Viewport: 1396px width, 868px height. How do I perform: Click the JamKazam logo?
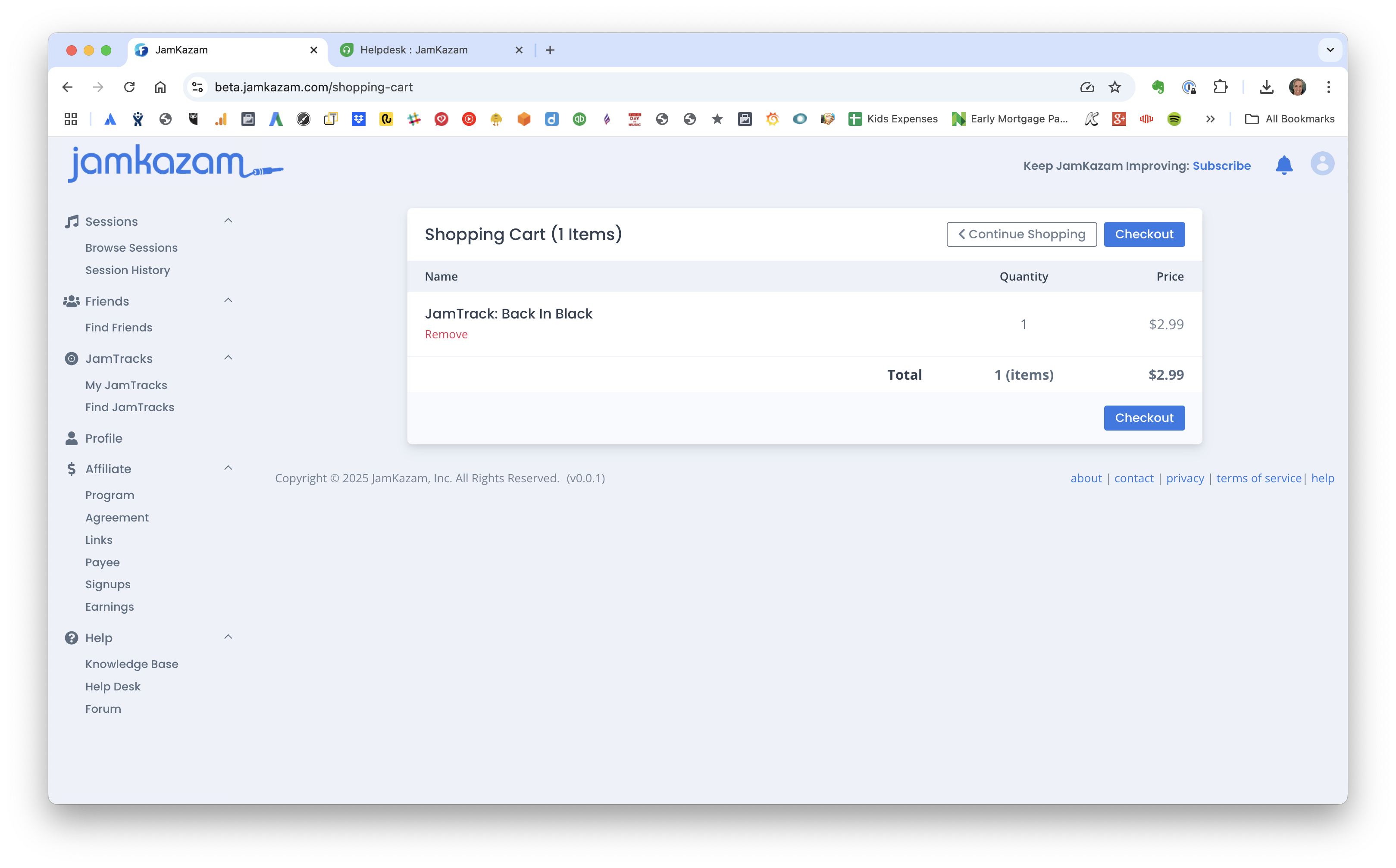[175, 164]
